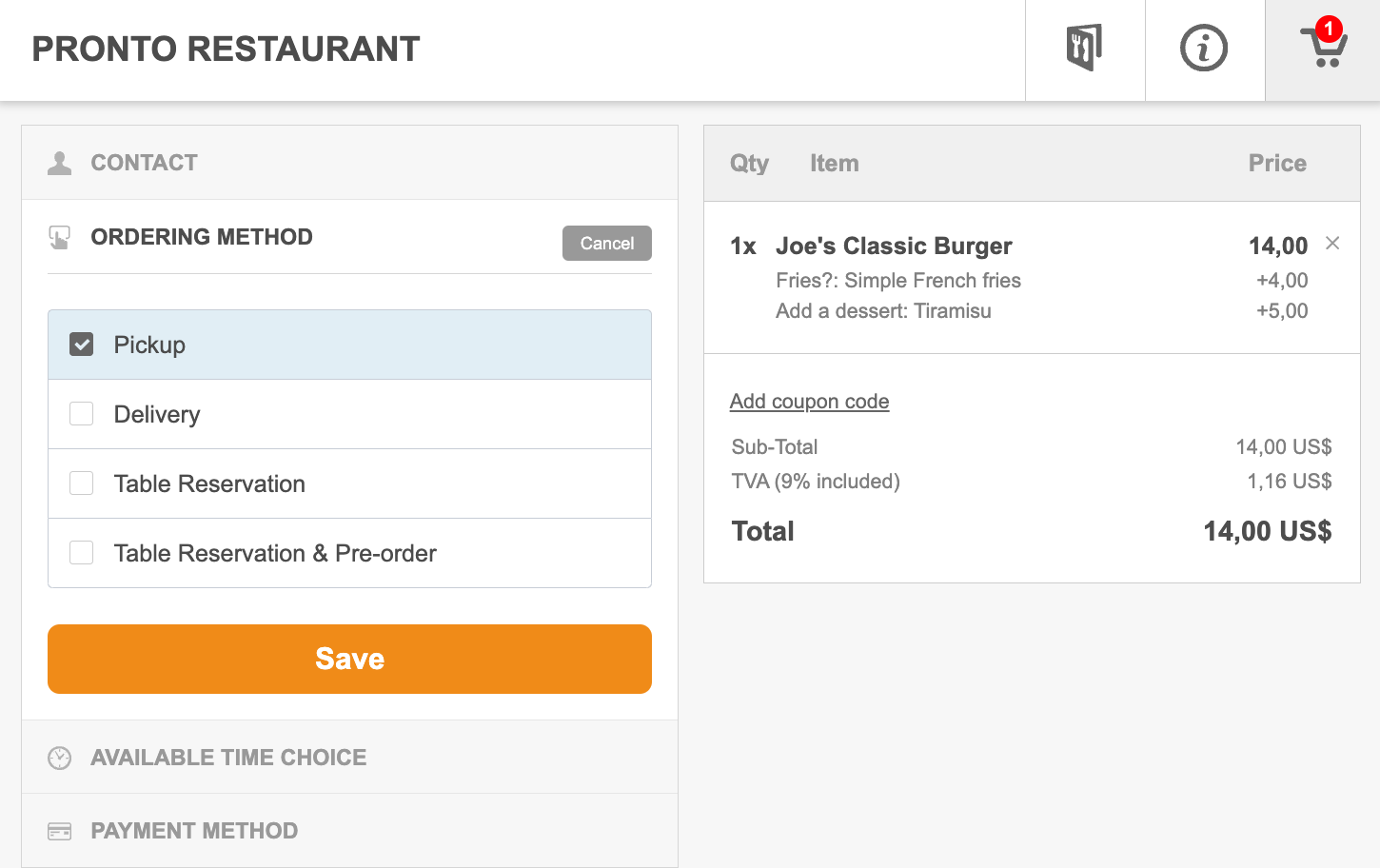The height and width of the screenshot is (868, 1380).
Task: Click the Save button
Action: click(349, 659)
